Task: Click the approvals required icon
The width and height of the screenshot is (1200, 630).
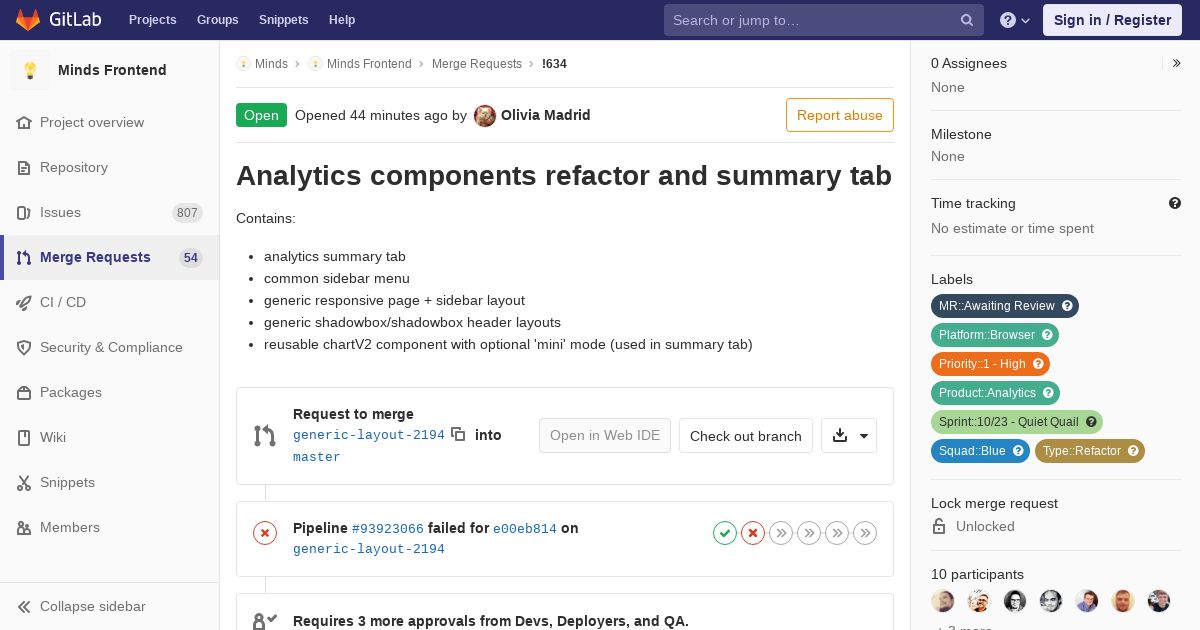Action: tap(265, 621)
